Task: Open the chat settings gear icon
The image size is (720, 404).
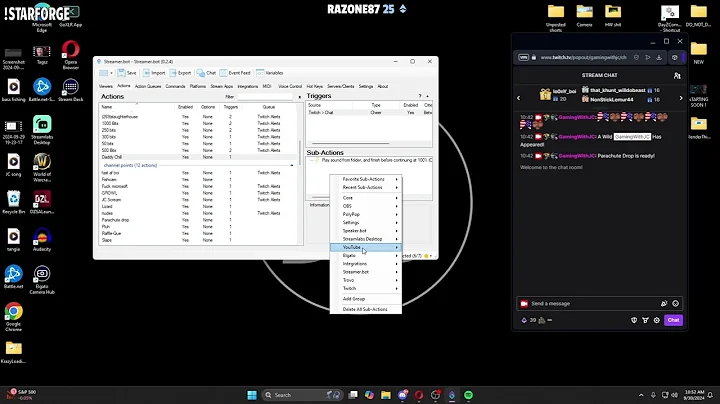Action: coord(657,320)
